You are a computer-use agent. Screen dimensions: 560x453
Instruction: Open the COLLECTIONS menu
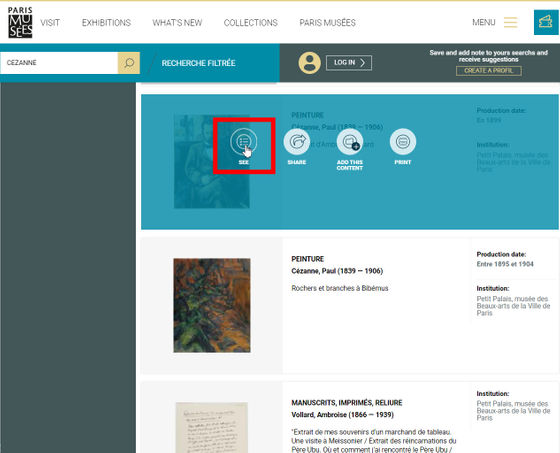(x=251, y=23)
